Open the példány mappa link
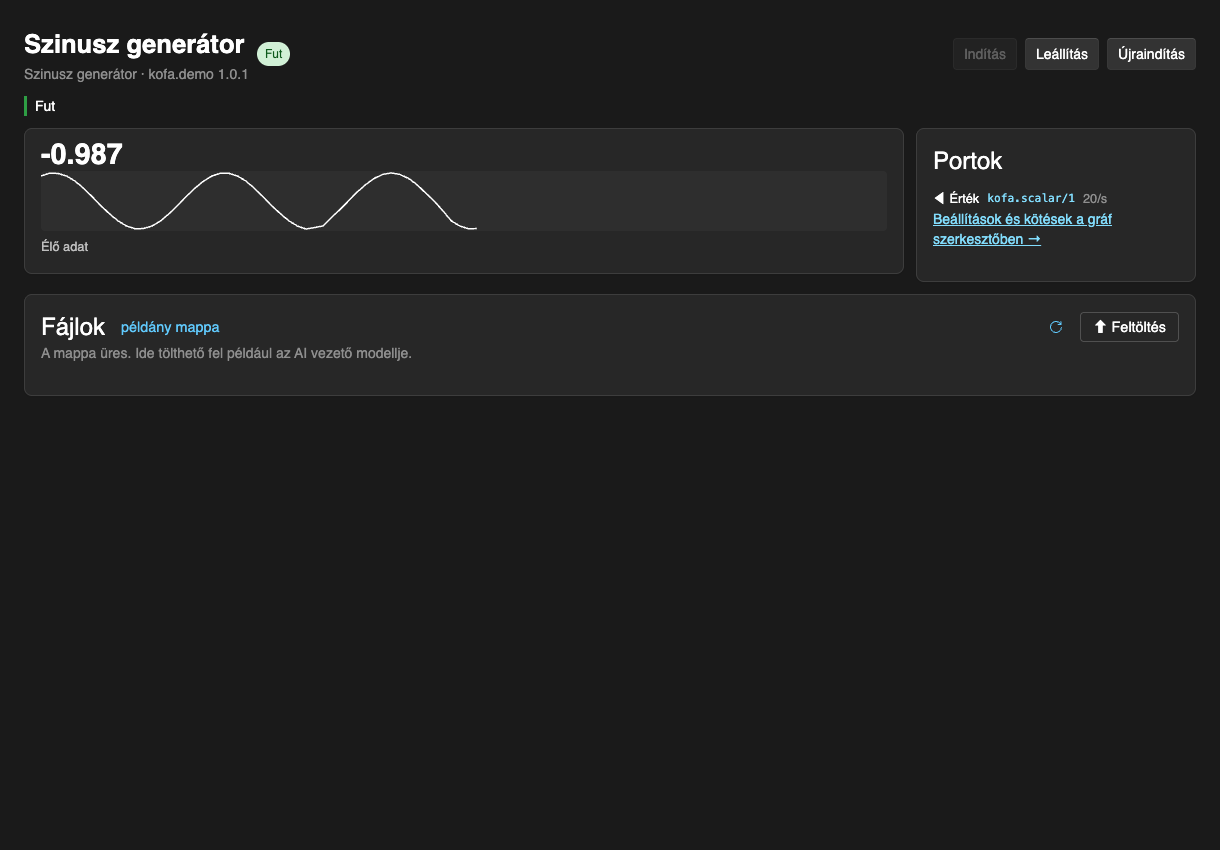Viewport: 1220px width, 850px height. click(170, 327)
